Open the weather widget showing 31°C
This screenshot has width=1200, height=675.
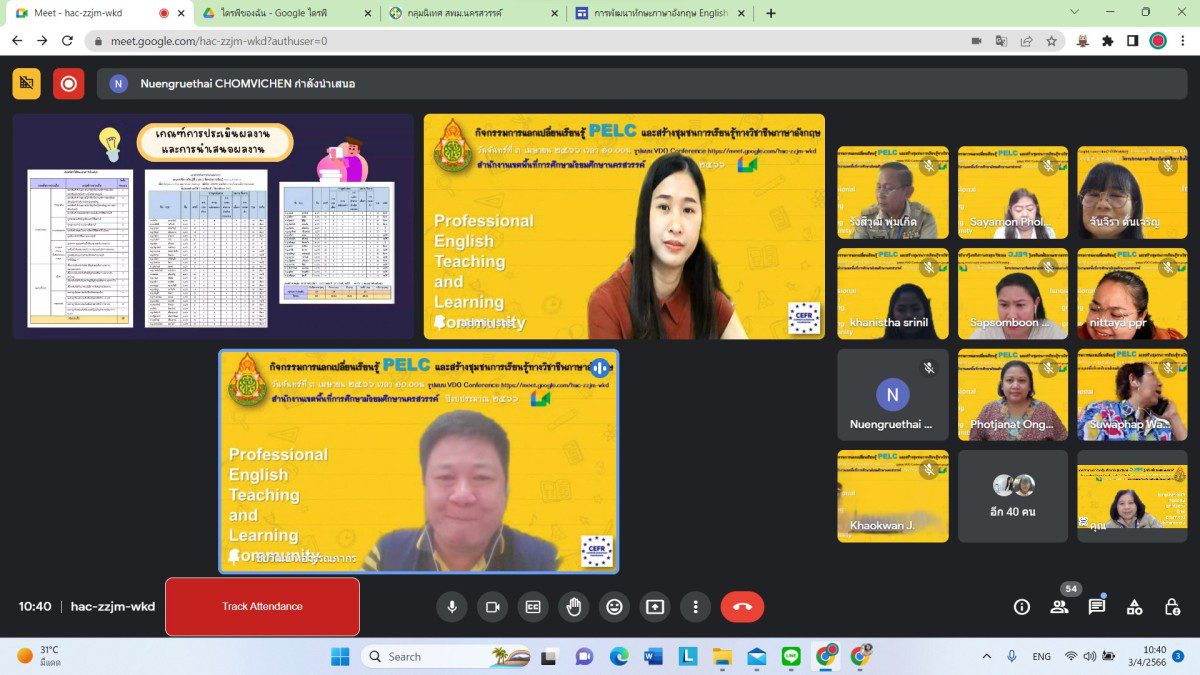tap(39, 656)
